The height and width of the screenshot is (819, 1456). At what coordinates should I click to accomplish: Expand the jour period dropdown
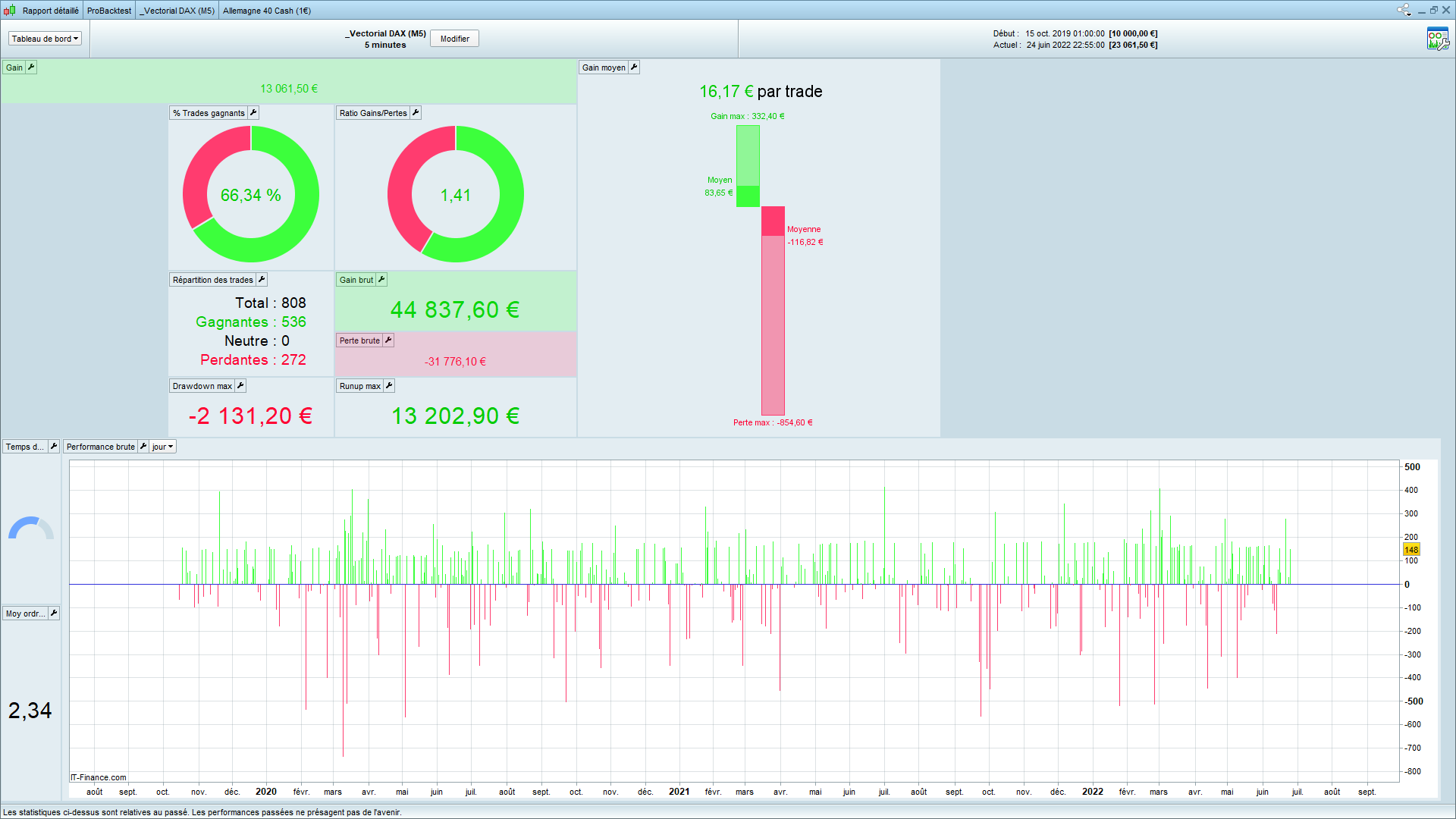162,447
